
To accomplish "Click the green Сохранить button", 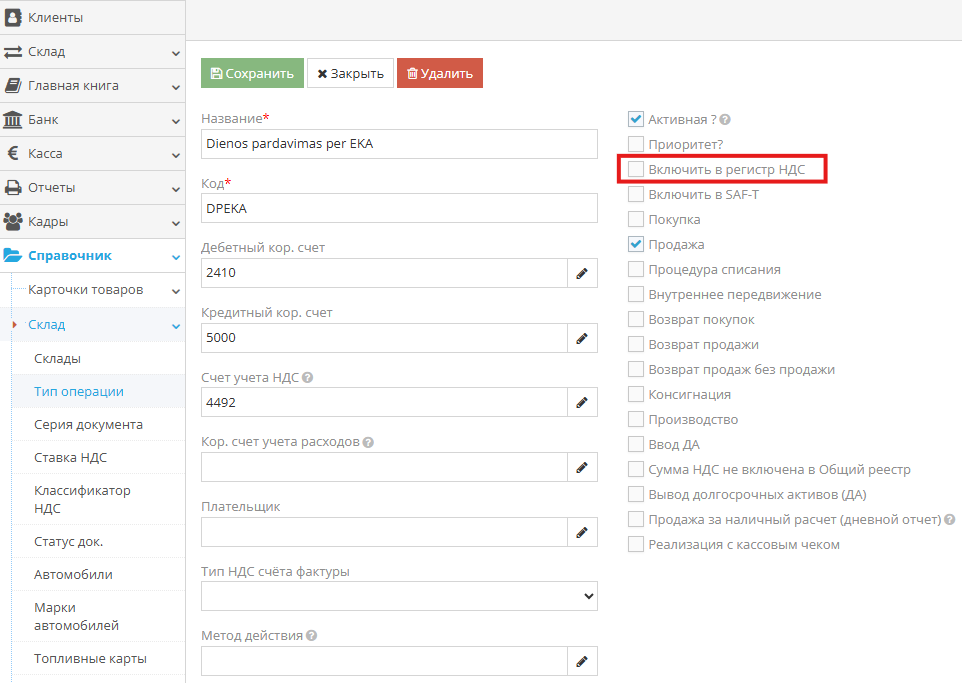I will [x=252, y=74].
